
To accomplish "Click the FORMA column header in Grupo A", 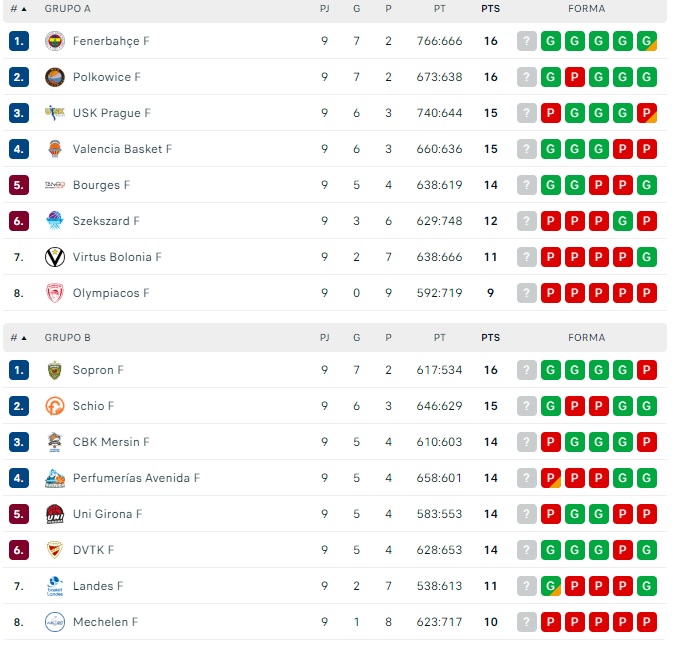I will click(x=587, y=8).
